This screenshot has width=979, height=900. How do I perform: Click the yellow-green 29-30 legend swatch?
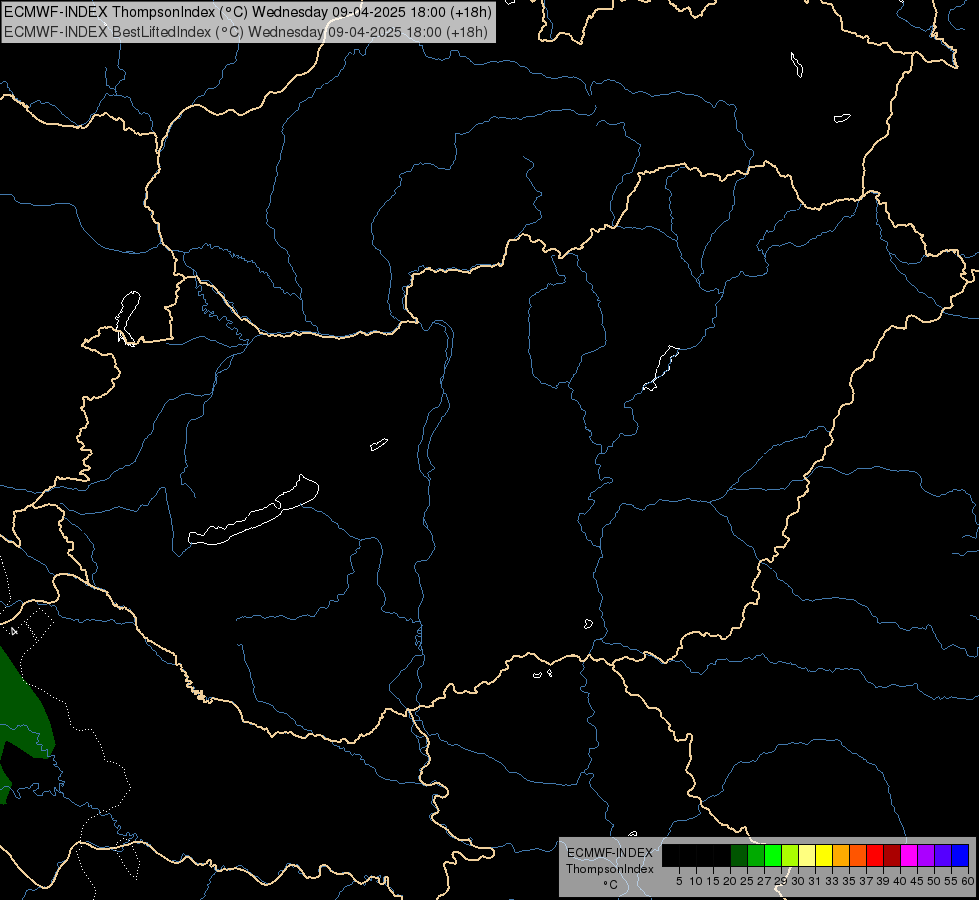pyautogui.click(x=790, y=856)
